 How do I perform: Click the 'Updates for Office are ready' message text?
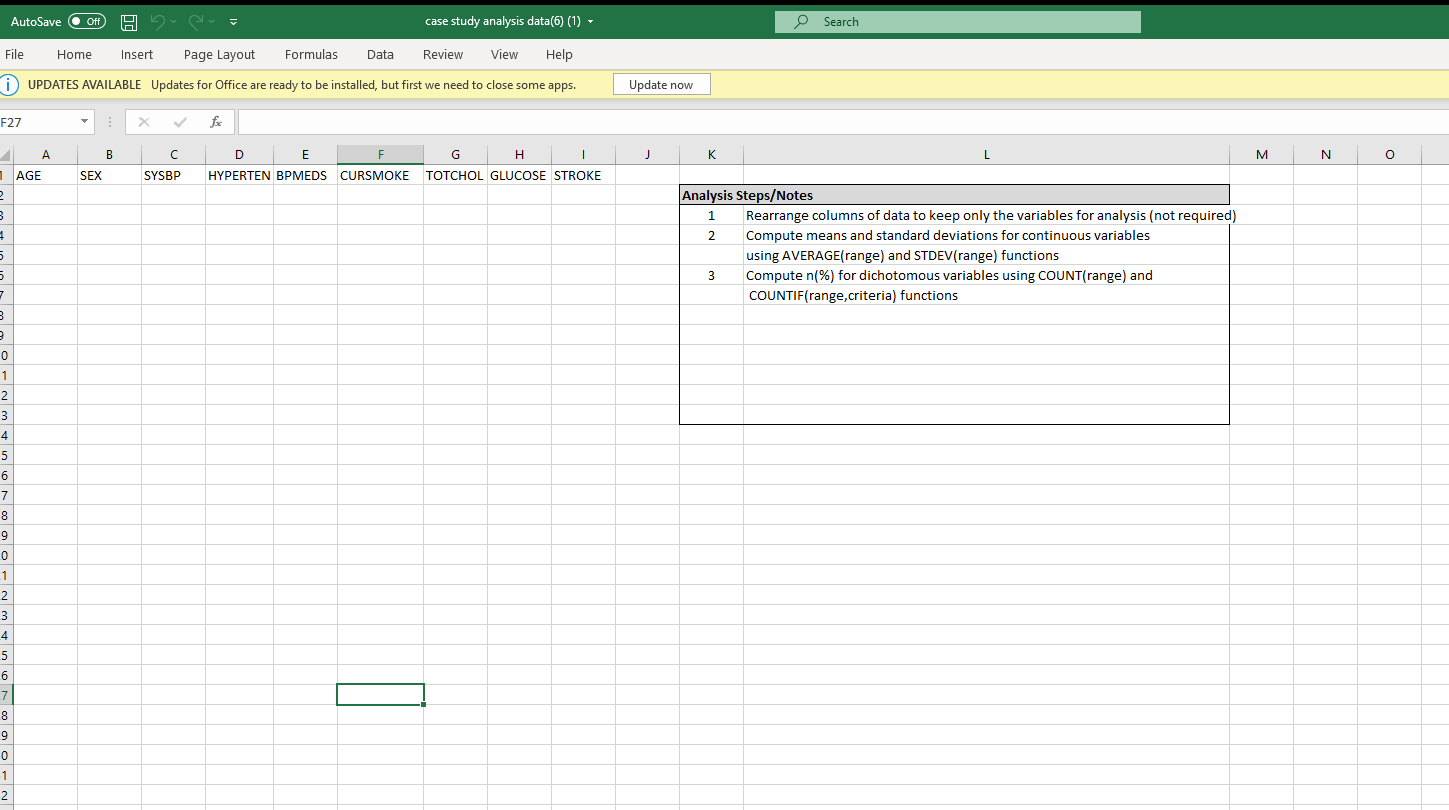click(363, 85)
